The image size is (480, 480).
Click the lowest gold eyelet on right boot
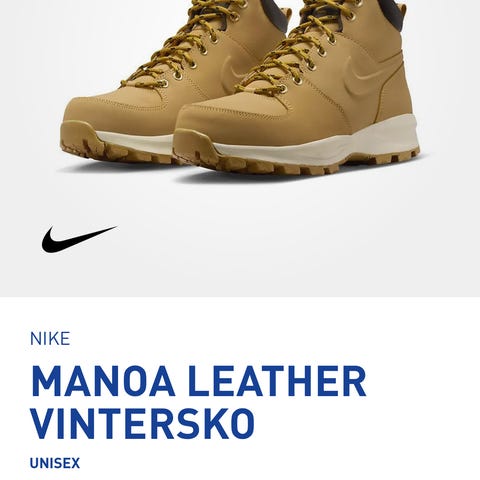[282, 89]
